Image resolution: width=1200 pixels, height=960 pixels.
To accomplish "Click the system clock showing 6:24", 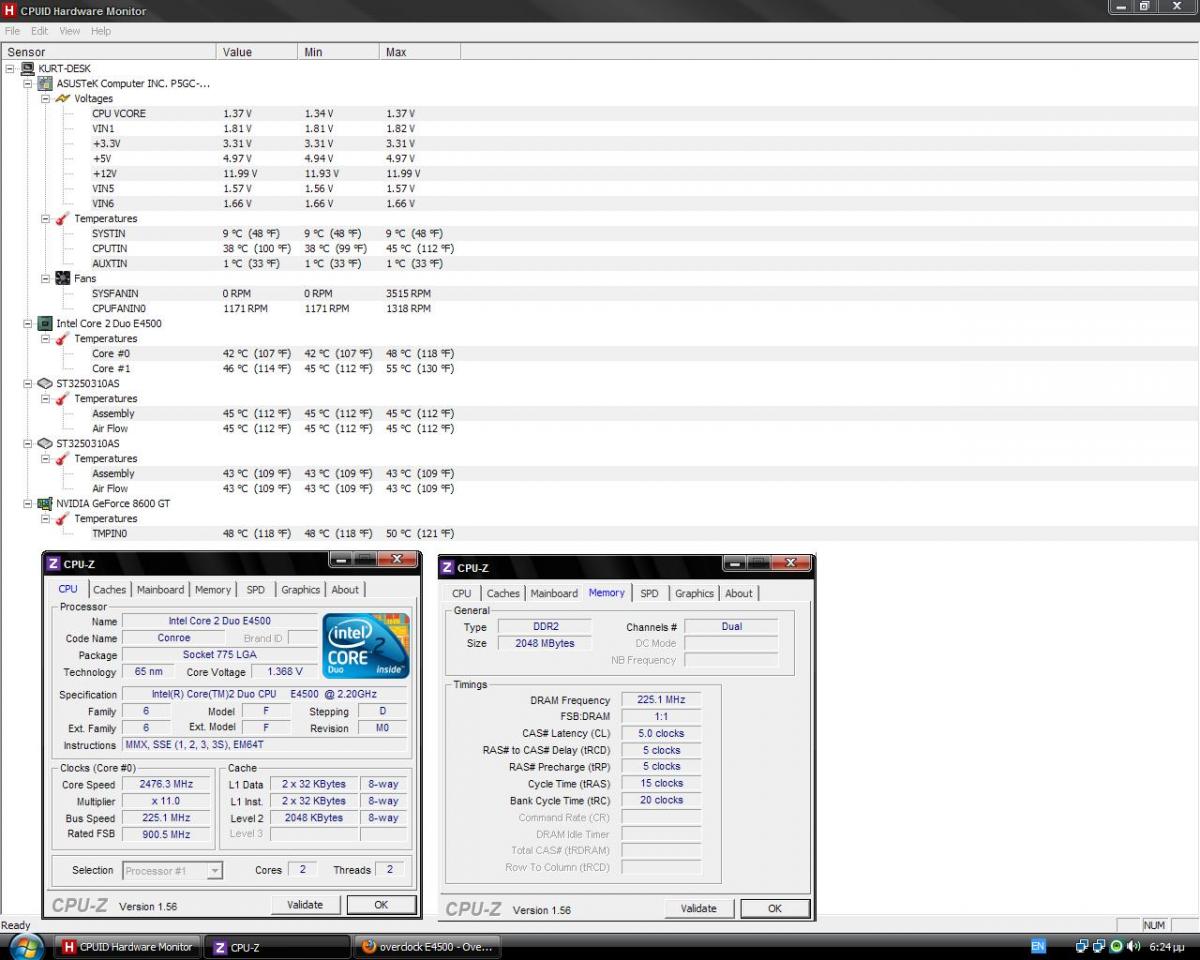I will pyautogui.click(x=1167, y=946).
